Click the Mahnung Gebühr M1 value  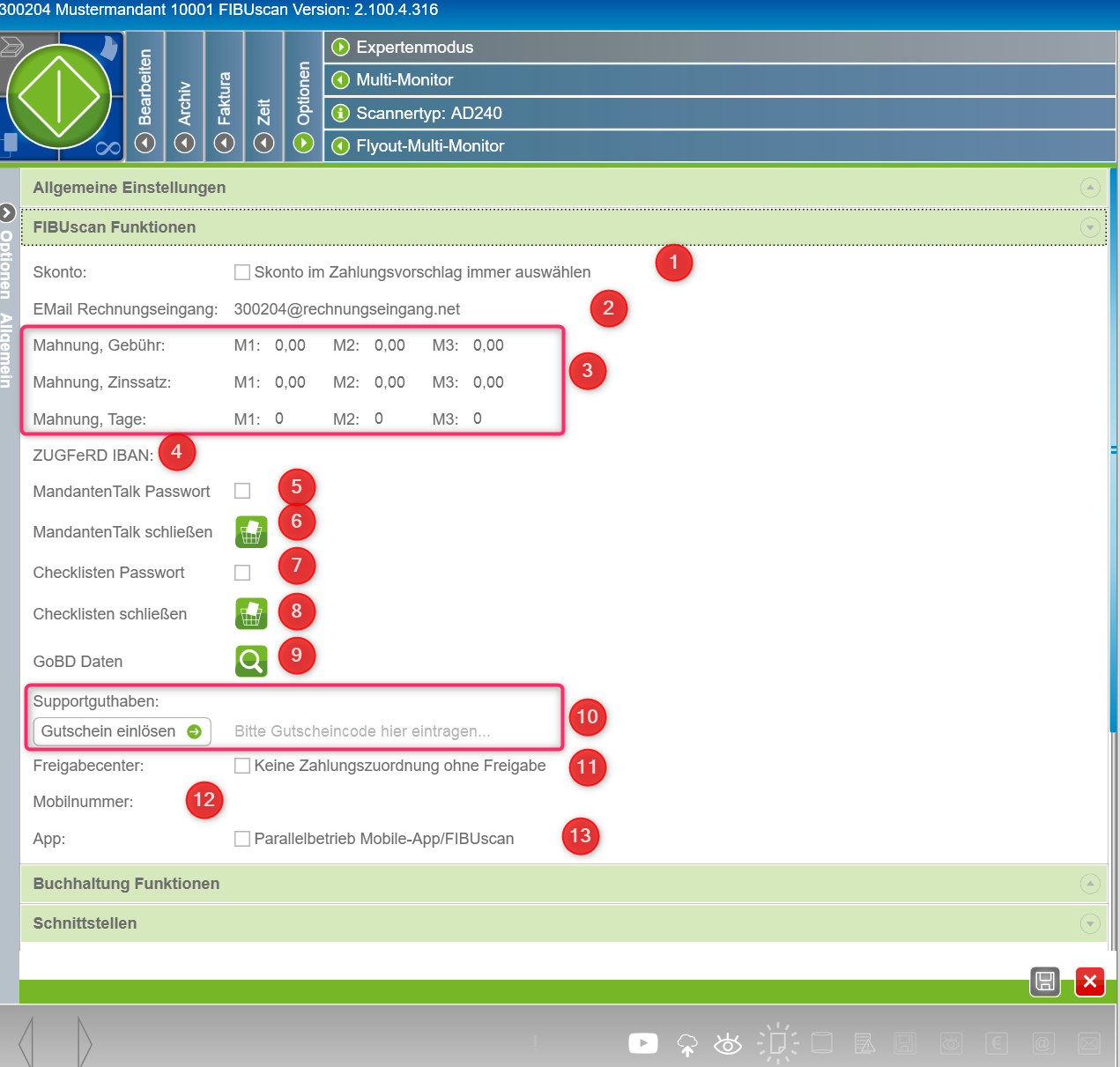pos(290,345)
